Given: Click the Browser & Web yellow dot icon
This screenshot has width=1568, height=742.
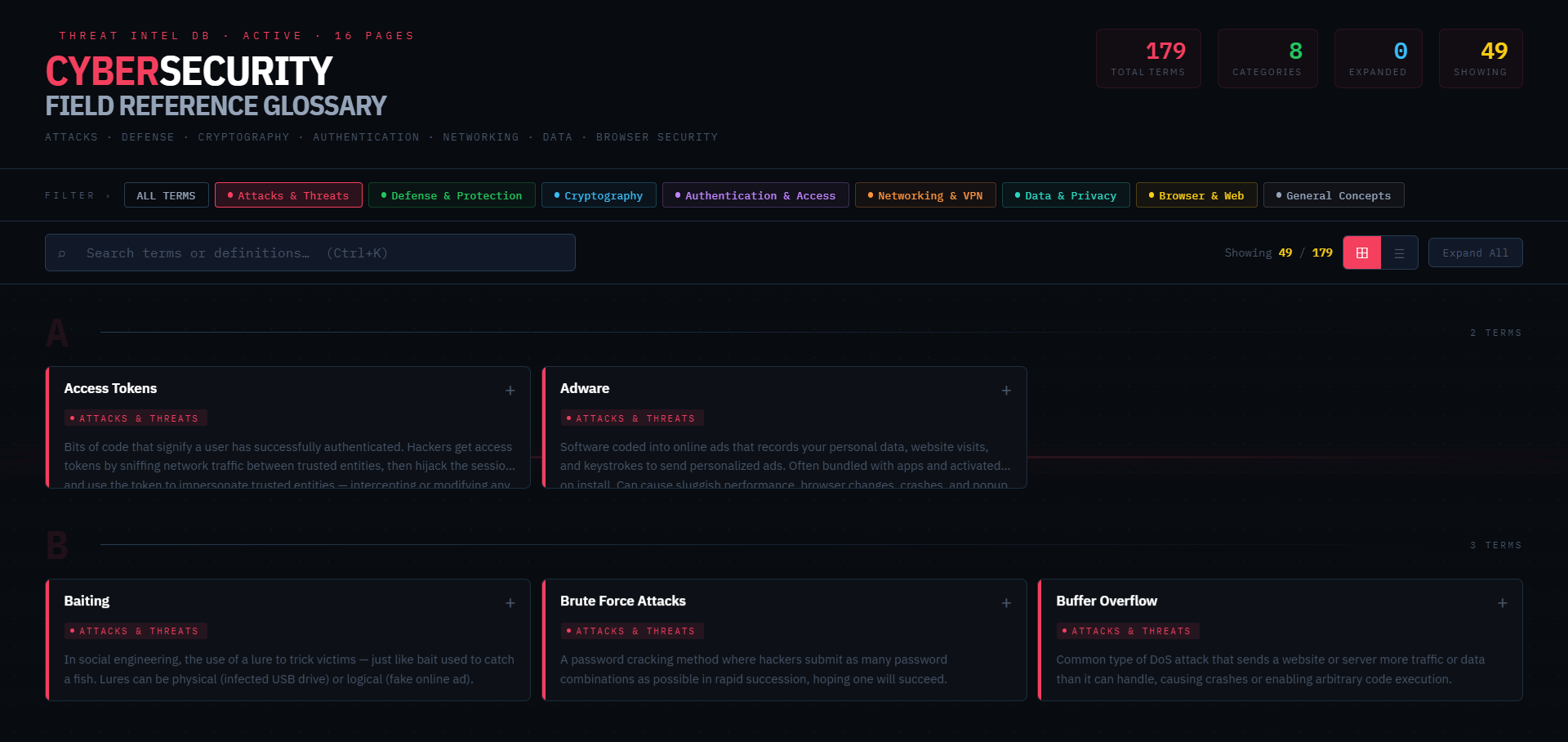Looking at the screenshot, I should (x=1151, y=195).
